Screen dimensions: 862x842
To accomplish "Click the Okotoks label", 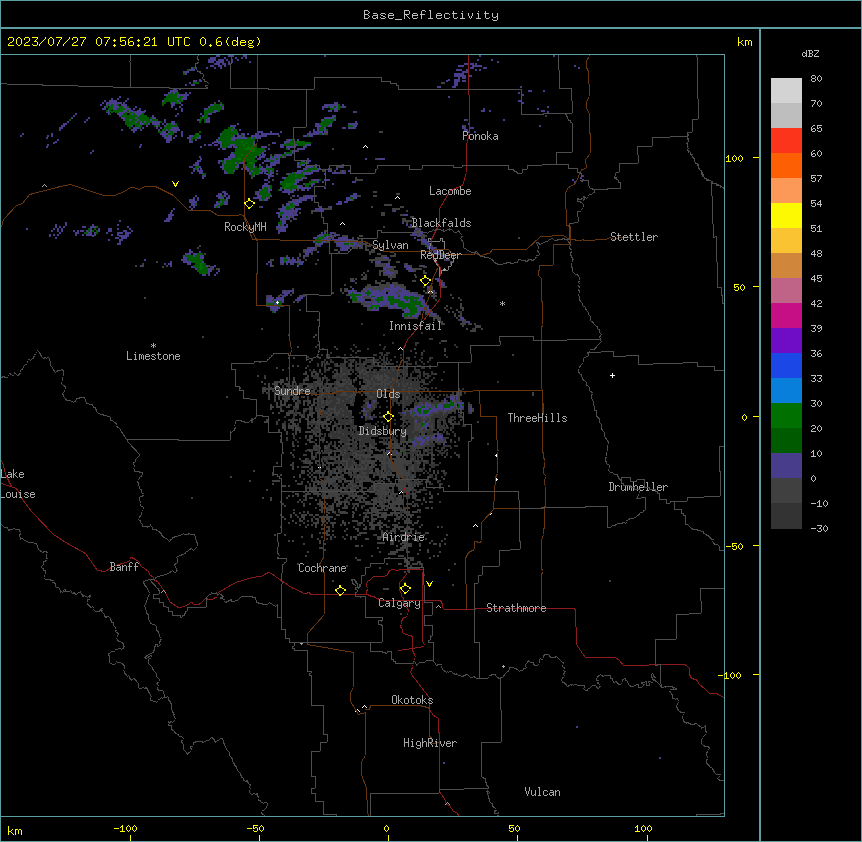I will (x=412, y=700).
